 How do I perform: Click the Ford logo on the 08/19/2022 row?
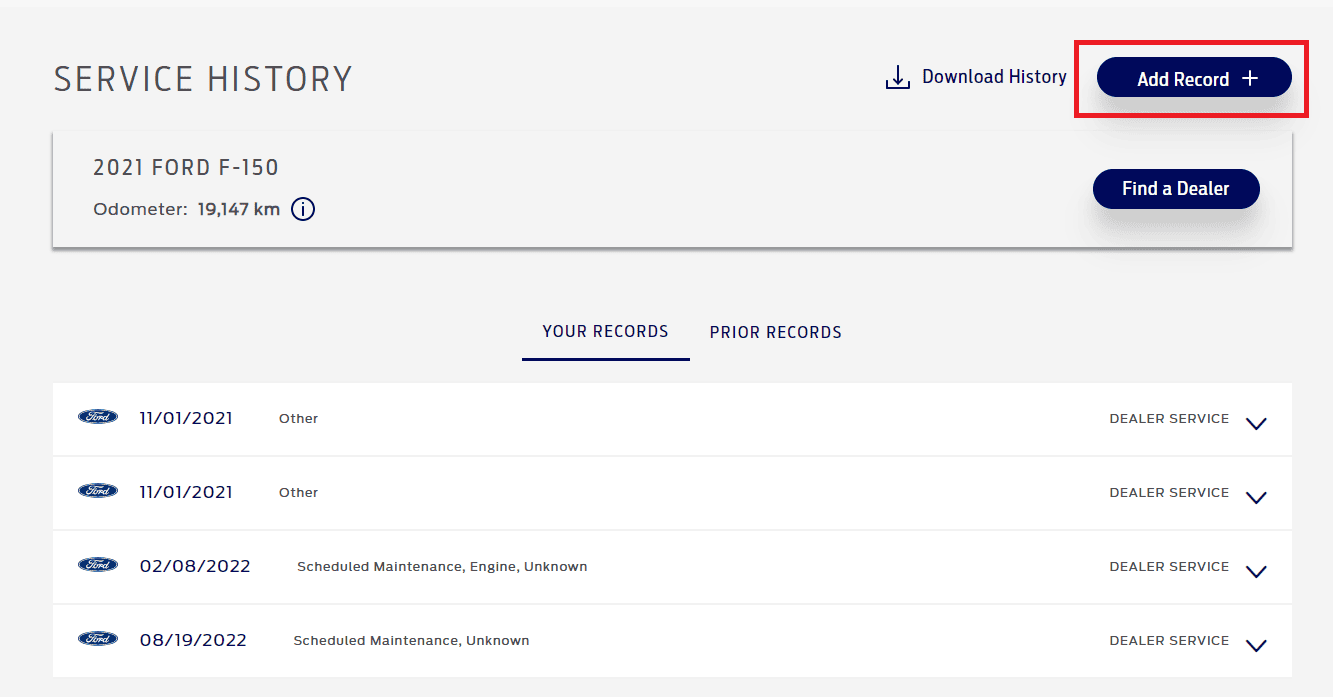[x=98, y=639]
